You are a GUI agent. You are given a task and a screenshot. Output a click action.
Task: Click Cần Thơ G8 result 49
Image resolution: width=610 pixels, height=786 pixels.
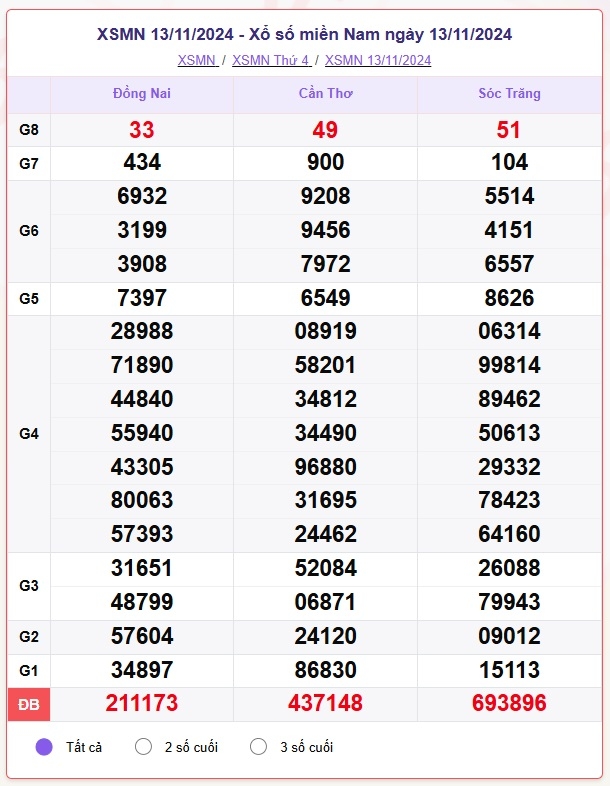coord(325,130)
